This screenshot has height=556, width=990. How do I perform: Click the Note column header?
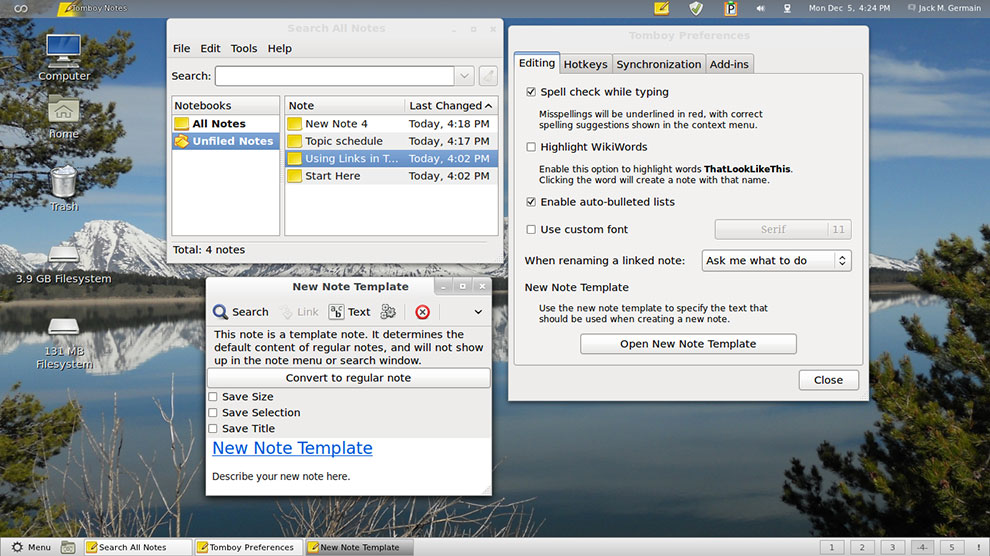(345, 105)
